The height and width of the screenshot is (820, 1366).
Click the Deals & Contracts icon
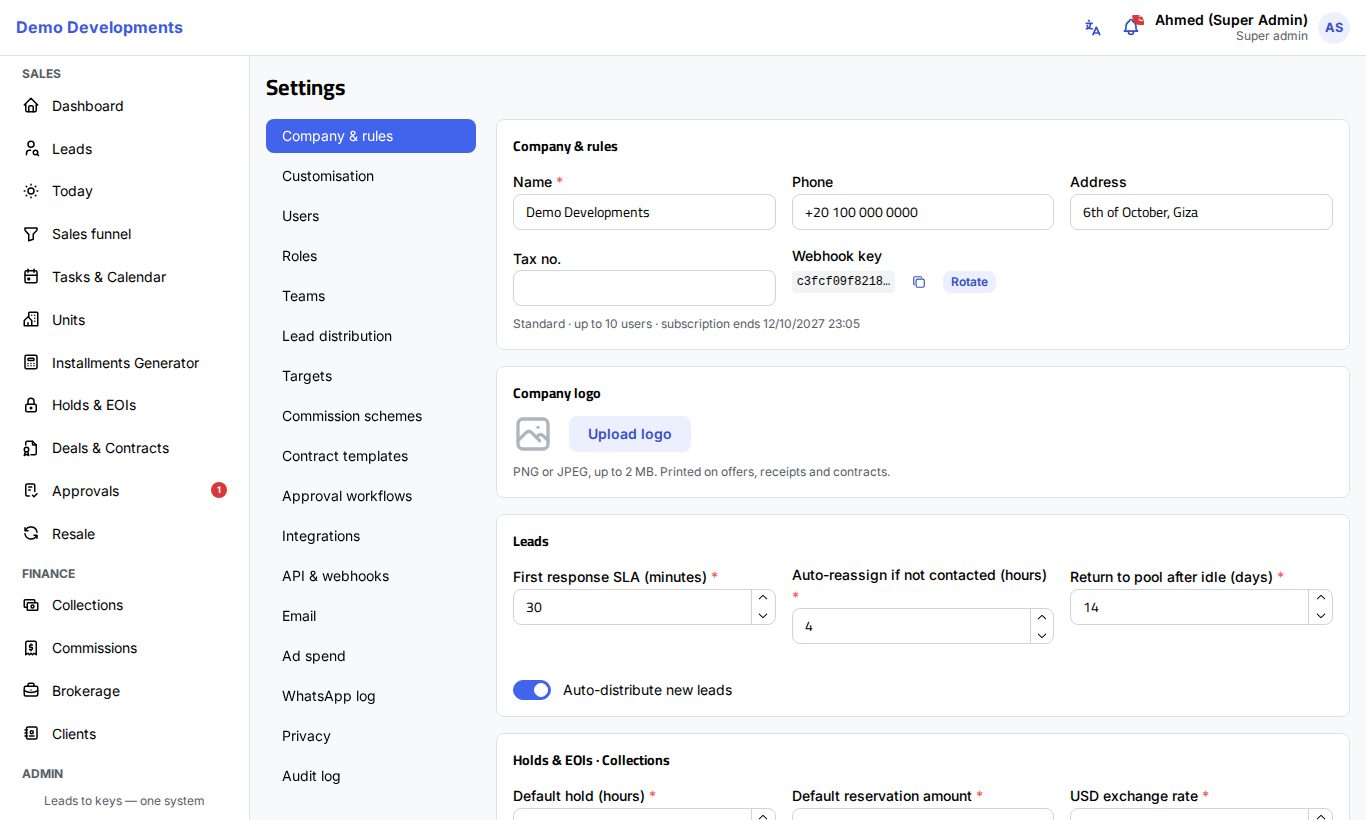click(x=31, y=448)
